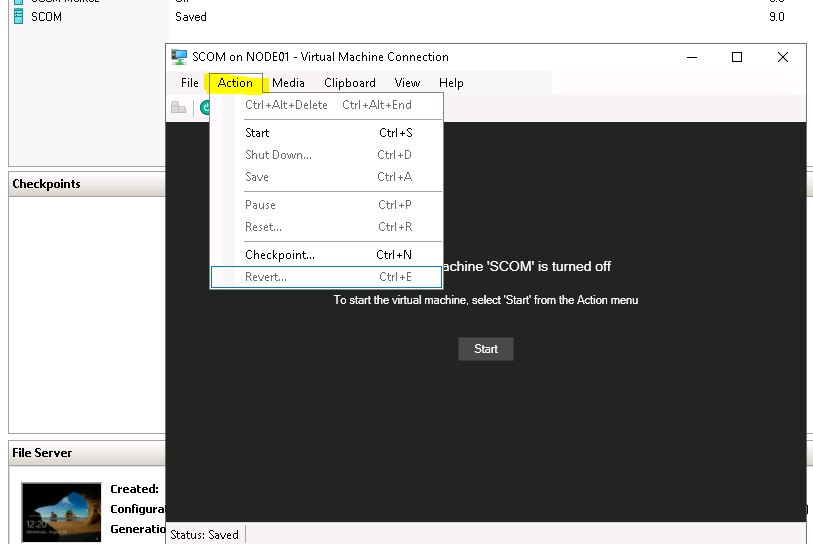Choose Checkpoint... in the Action menu
This screenshot has width=813, height=544.
[327, 255]
